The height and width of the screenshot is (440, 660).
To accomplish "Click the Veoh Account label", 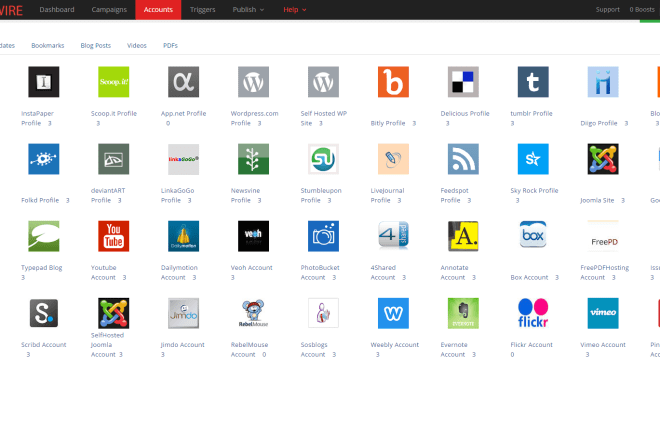I will (x=251, y=267).
